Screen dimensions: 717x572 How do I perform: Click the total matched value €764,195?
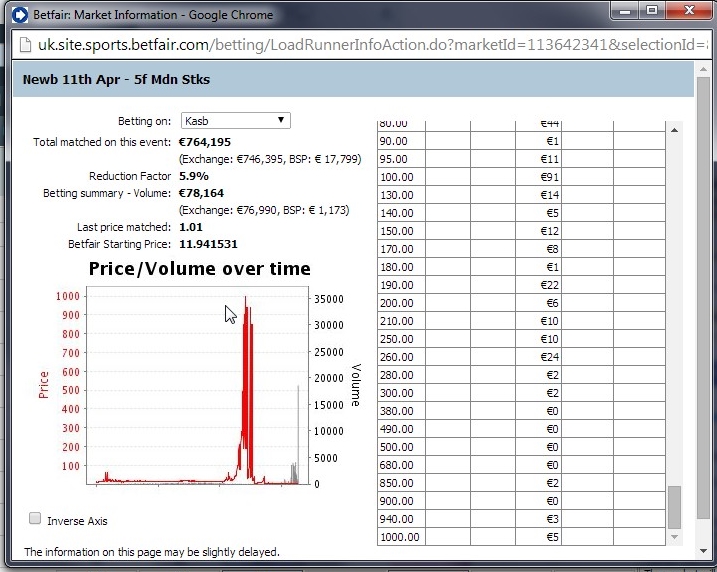(x=205, y=142)
